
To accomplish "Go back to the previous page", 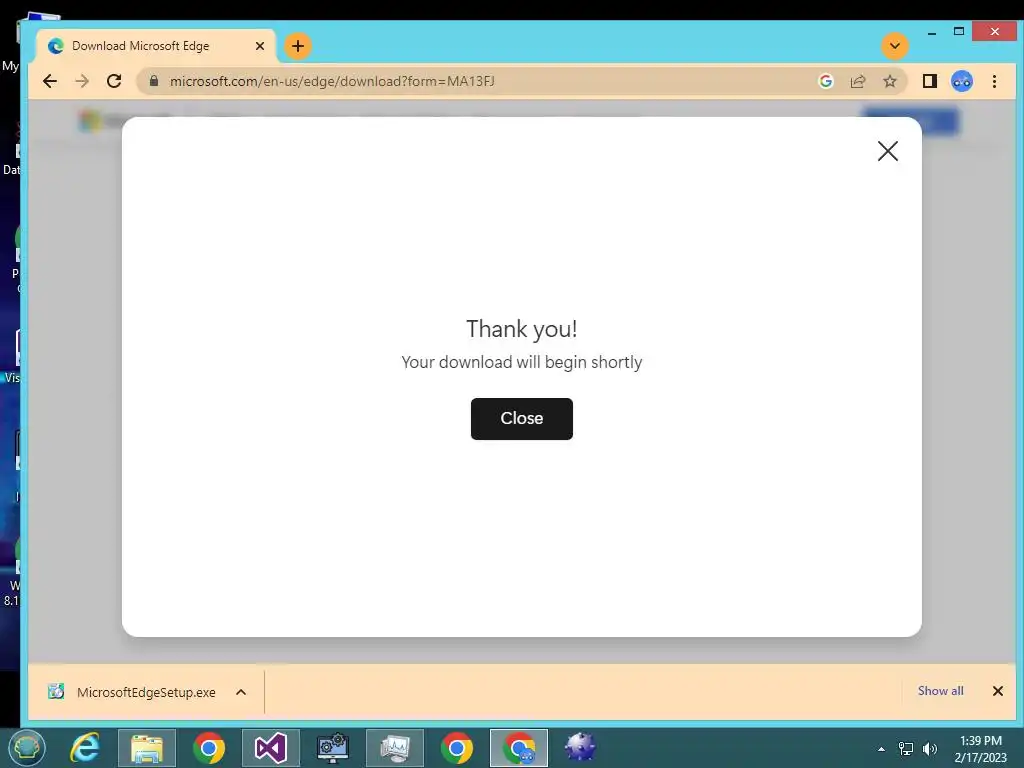I will coord(50,81).
